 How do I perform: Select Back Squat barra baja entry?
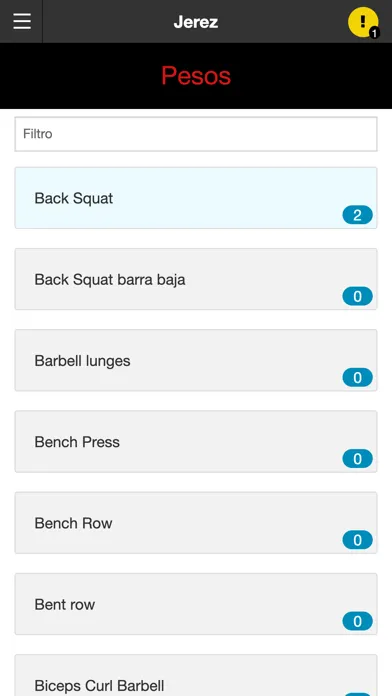(196, 279)
